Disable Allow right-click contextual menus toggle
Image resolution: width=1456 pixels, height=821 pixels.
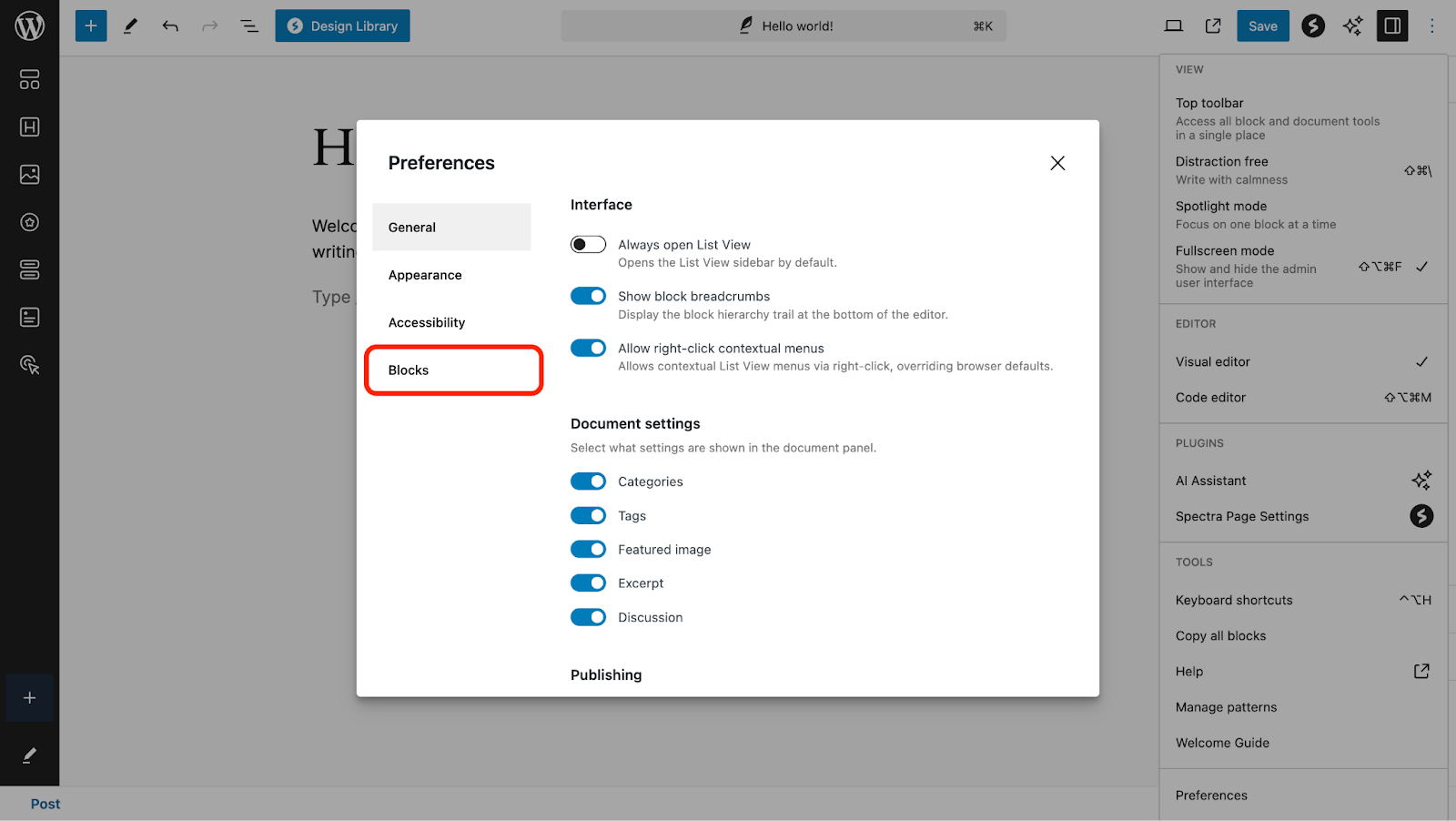click(588, 348)
